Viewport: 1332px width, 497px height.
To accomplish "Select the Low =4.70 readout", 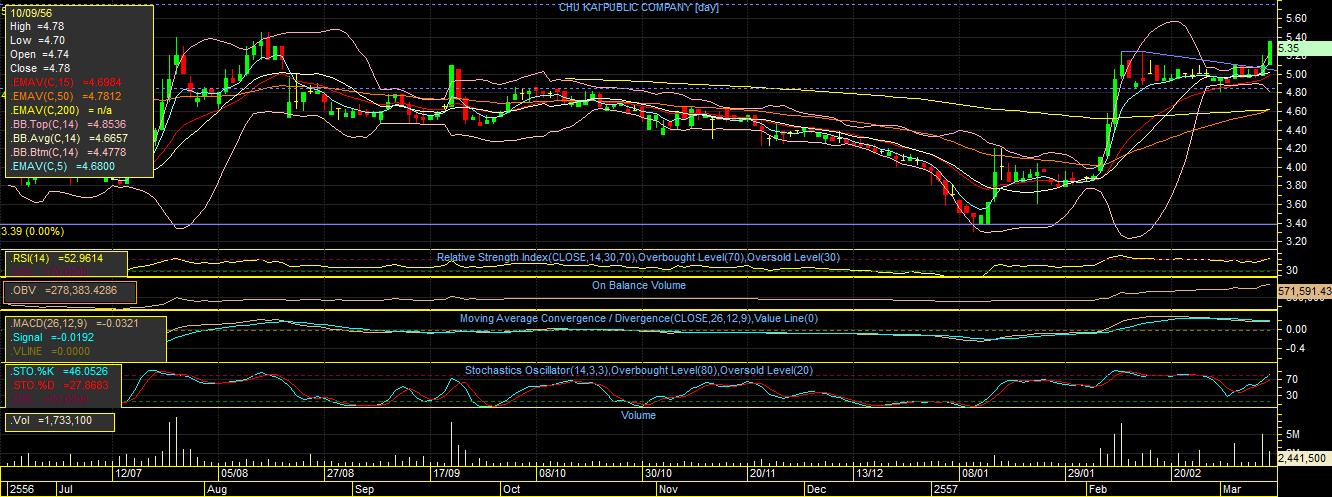I will (39, 40).
